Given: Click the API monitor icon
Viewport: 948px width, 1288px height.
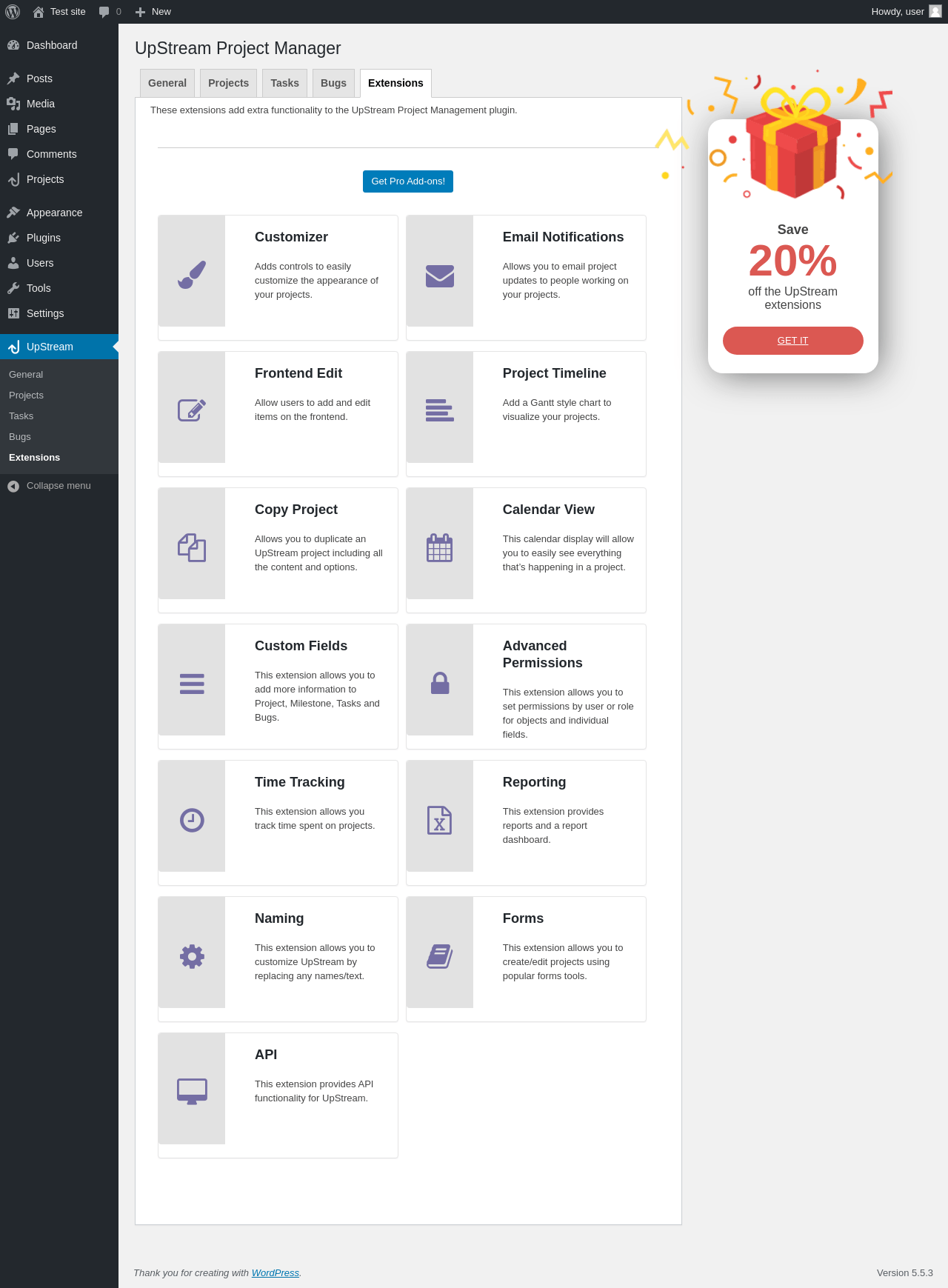Looking at the screenshot, I should (192, 1092).
